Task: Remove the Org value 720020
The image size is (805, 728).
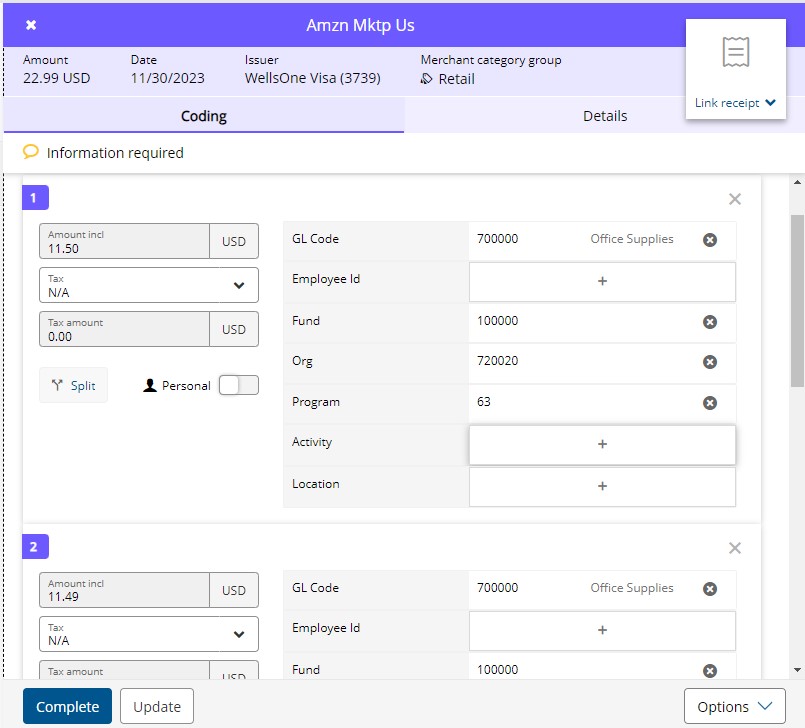Action: click(x=710, y=362)
